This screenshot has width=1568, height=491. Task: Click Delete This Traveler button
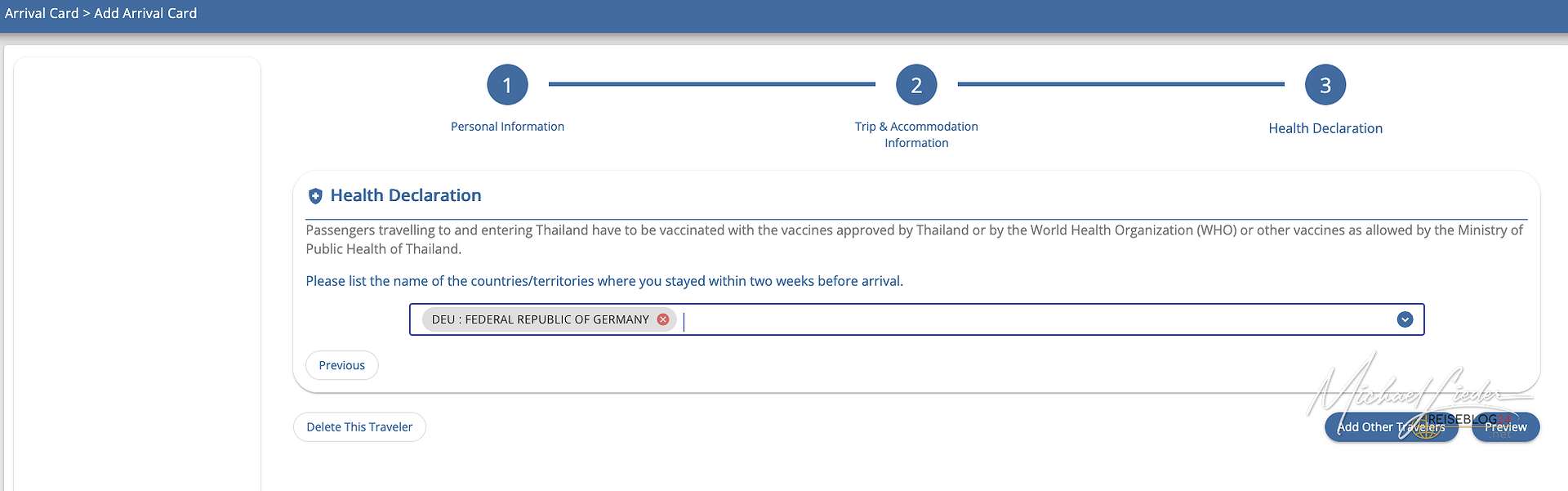[359, 427]
